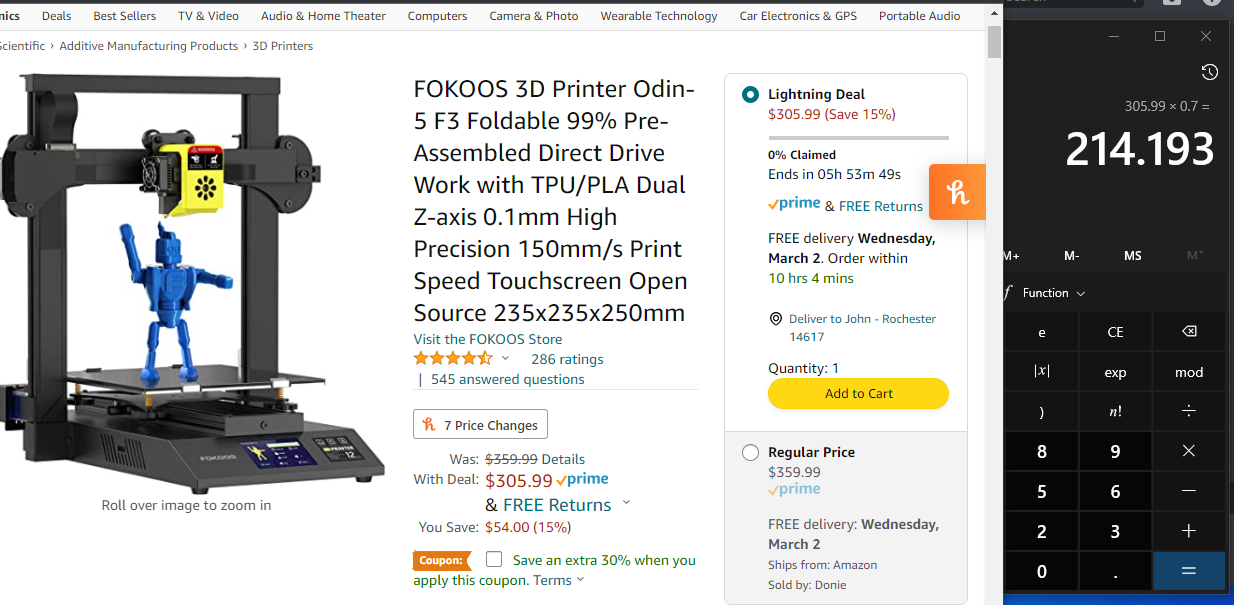Open the Camera & Photo tab
This screenshot has width=1234, height=605.
coord(533,16)
